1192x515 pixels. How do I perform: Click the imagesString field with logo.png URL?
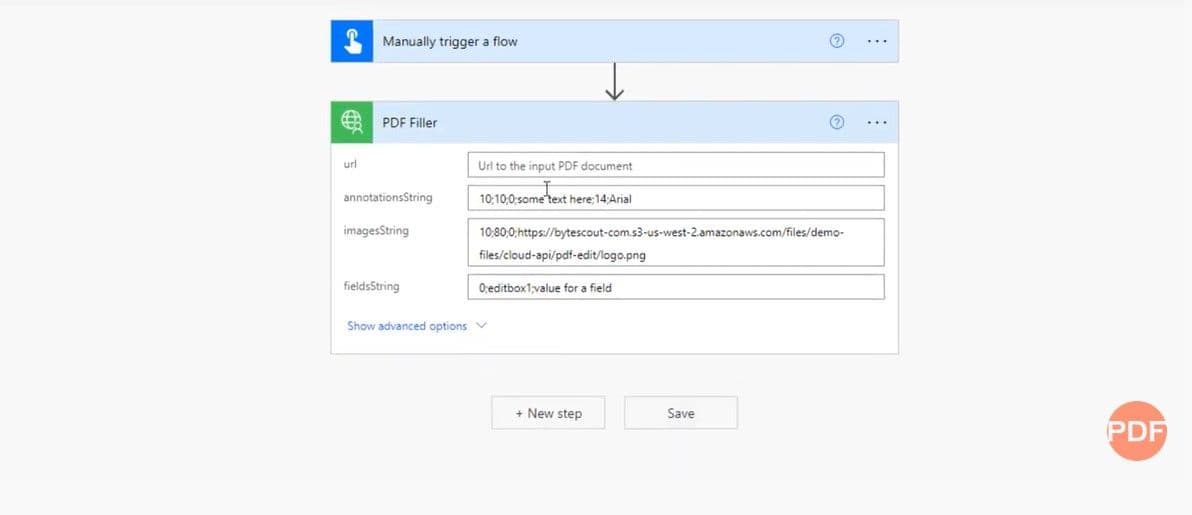(x=675, y=243)
